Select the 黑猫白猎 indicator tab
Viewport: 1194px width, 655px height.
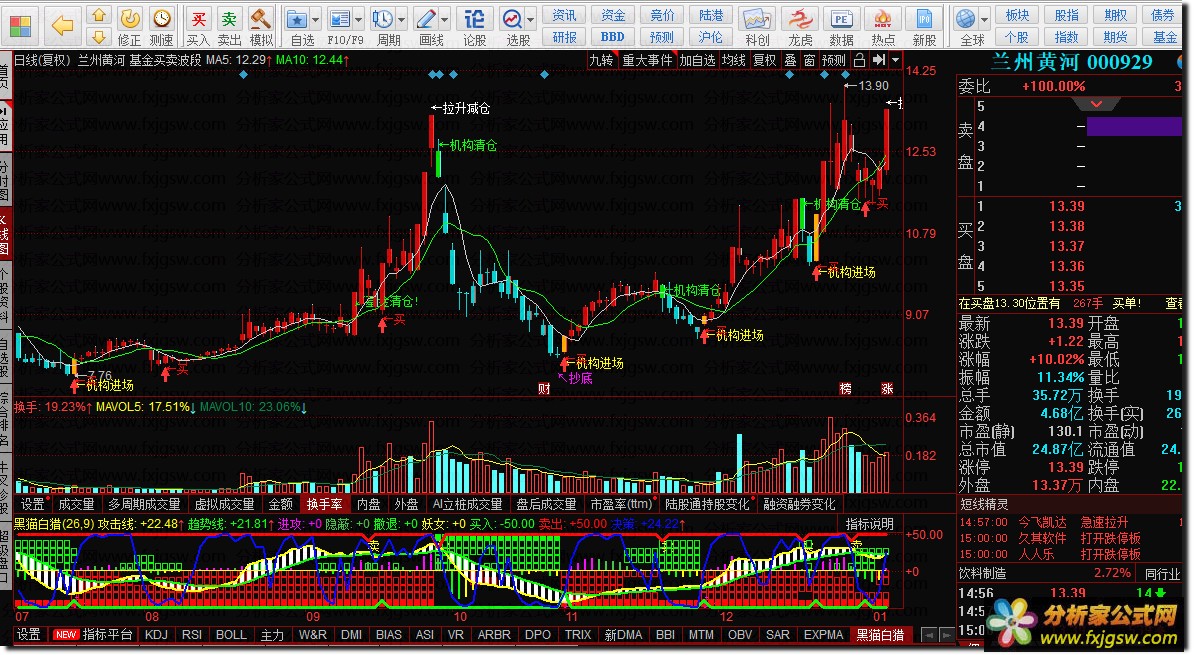click(880, 634)
